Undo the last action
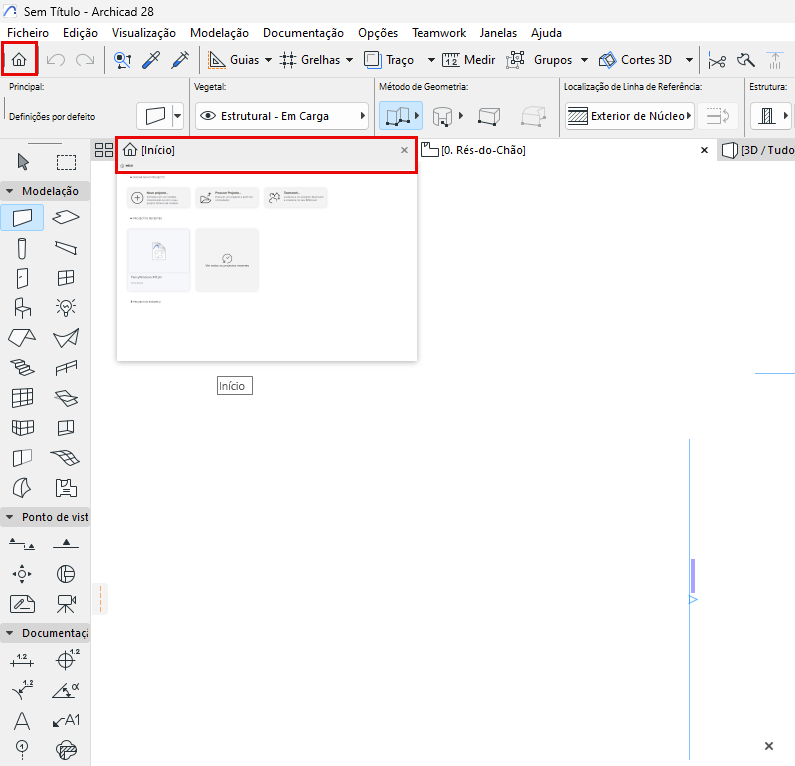The width and height of the screenshot is (795, 766). 55,60
